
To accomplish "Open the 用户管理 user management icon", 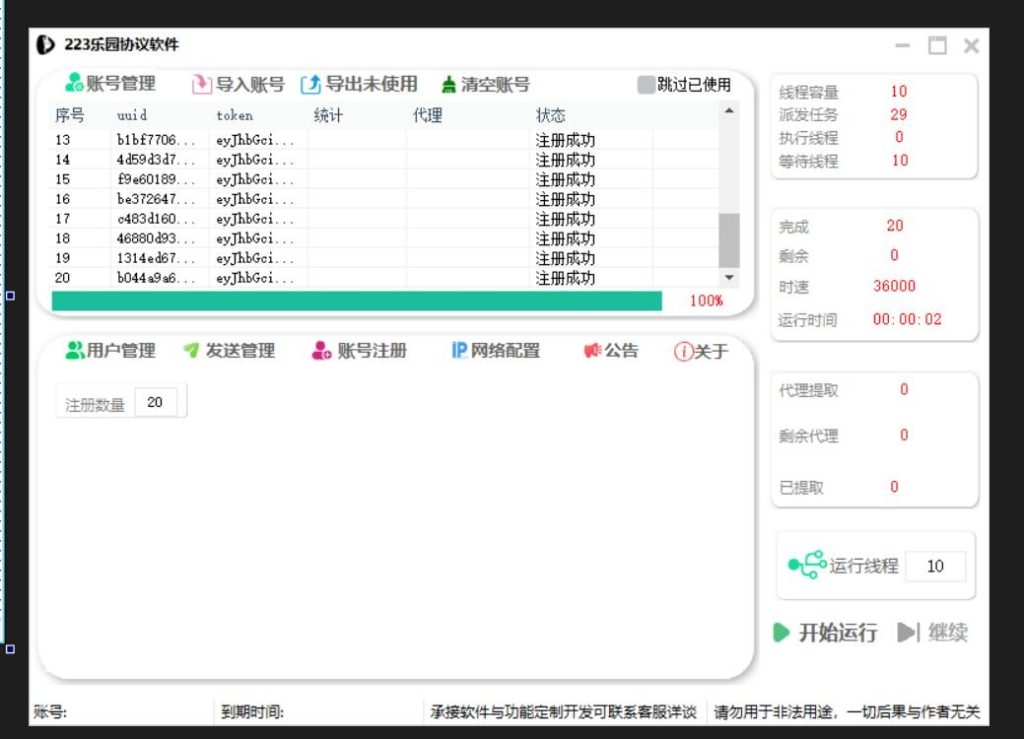I will [x=76, y=350].
